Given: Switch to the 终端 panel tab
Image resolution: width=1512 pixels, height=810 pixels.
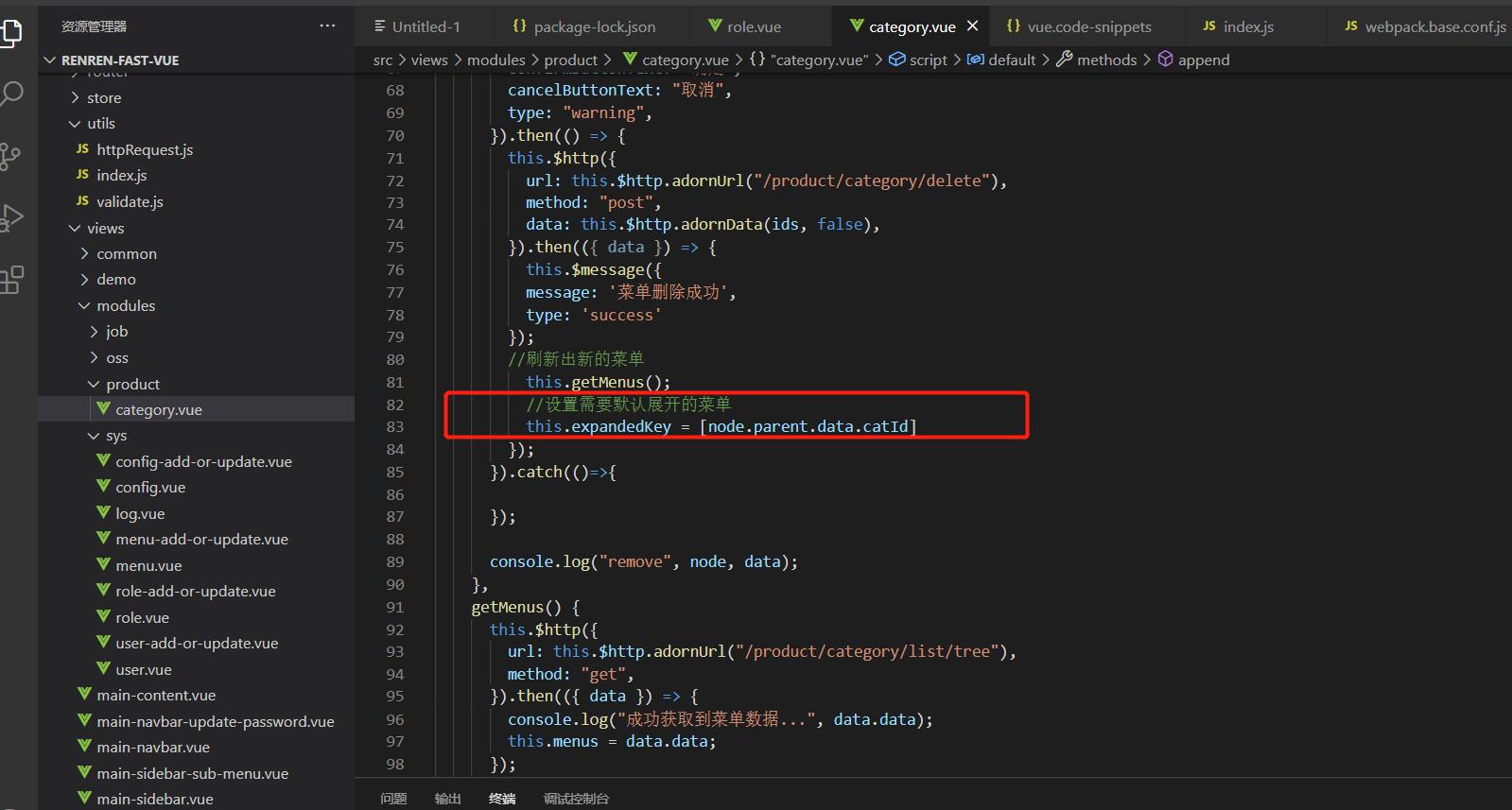Looking at the screenshot, I should (502, 799).
